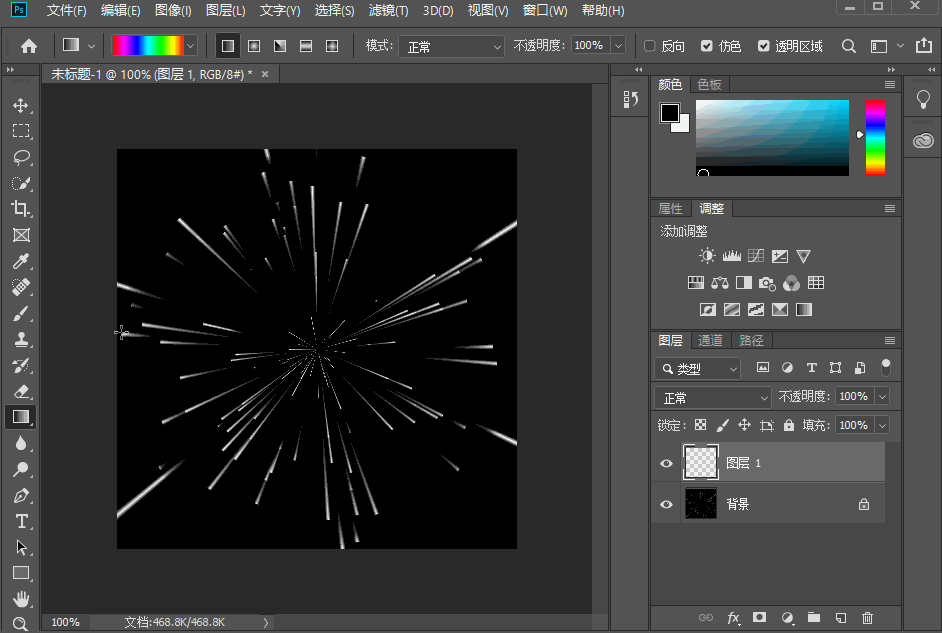Screen dimensions: 942x633
Task: Open the 滤镜(T) menu
Action: 388,11
